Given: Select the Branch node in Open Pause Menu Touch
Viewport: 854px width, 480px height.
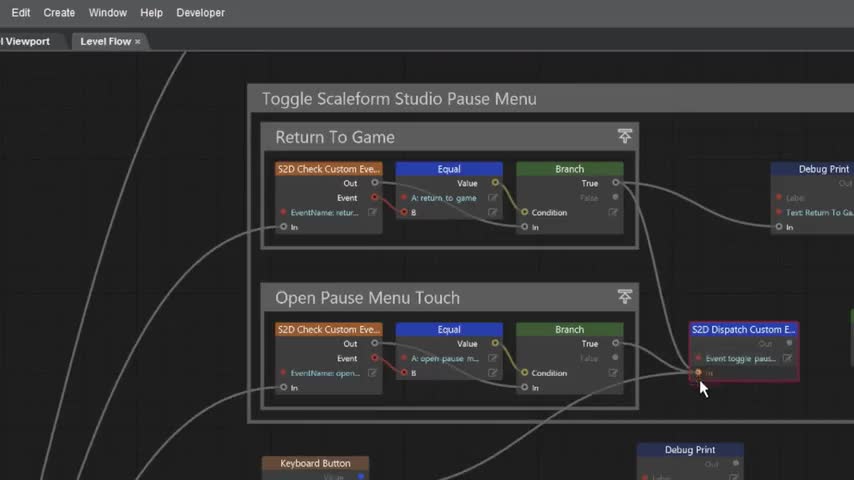Looking at the screenshot, I should [569, 330].
